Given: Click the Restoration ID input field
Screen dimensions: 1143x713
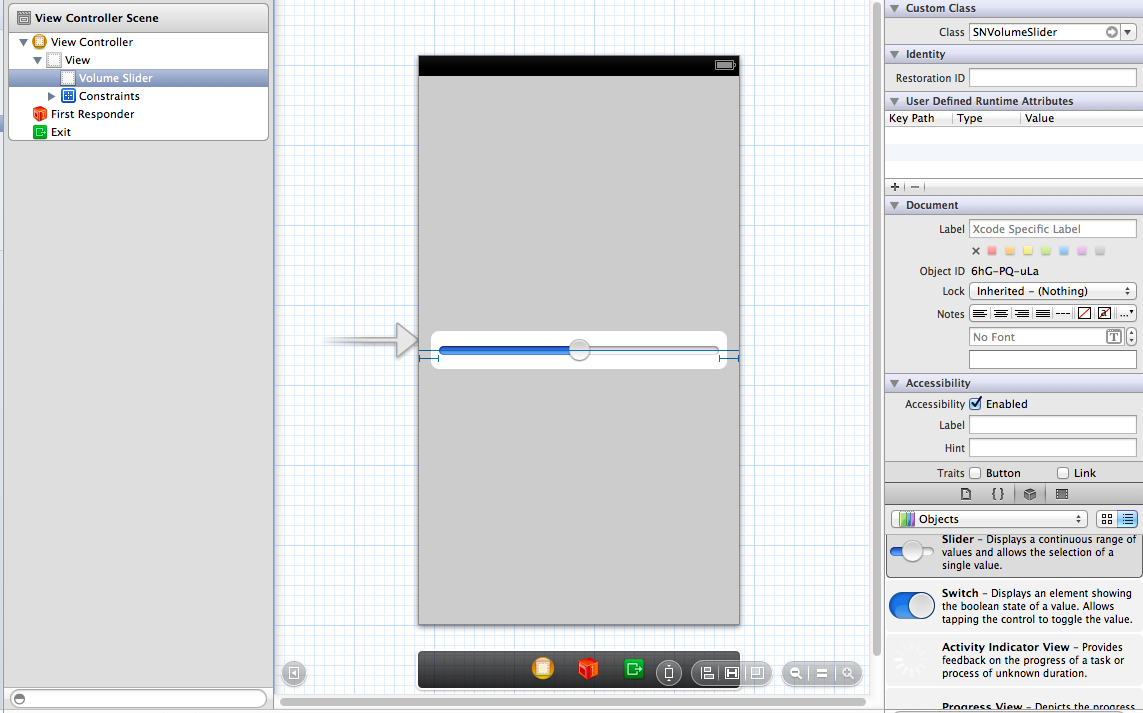Looking at the screenshot, I should pyautogui.click(x=1052, y=77).
